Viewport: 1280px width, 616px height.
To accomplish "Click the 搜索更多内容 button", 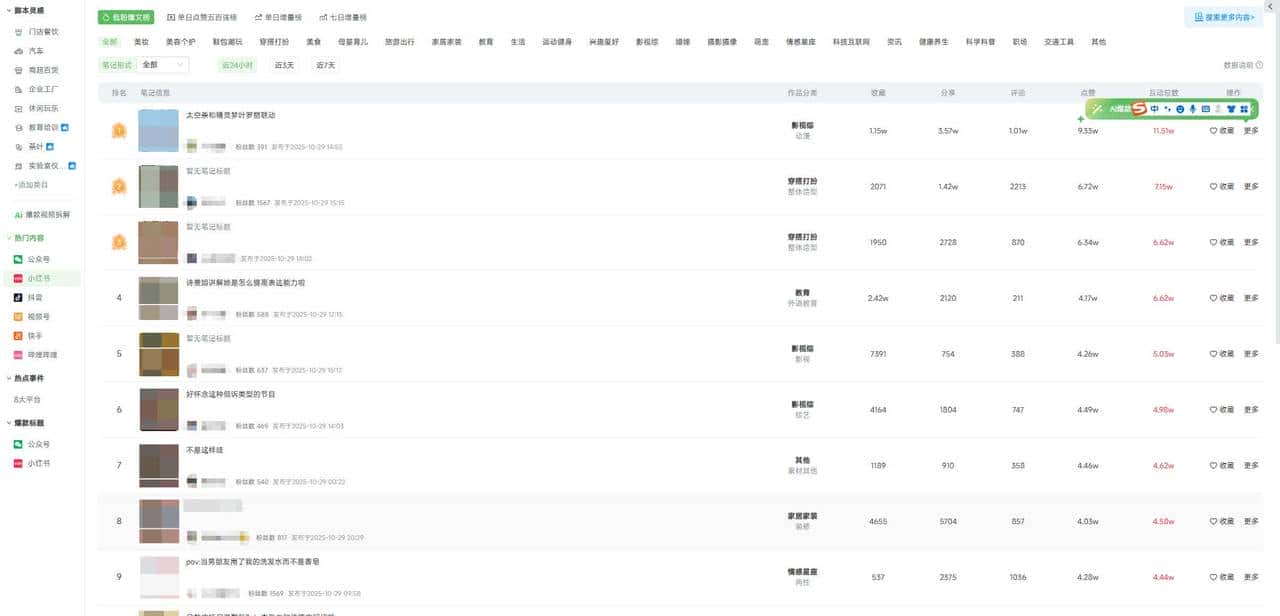I will 1222,17.
